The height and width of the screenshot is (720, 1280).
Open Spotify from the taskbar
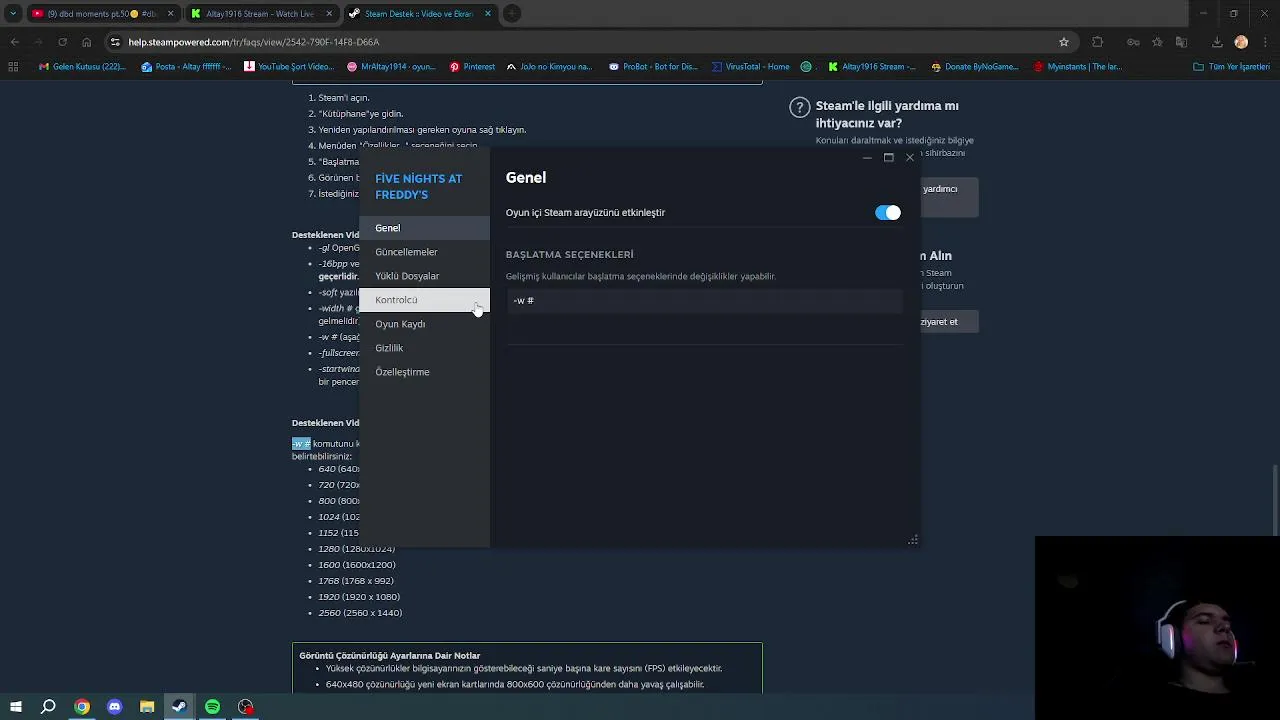pyautogui.click(x=212, y=707)
